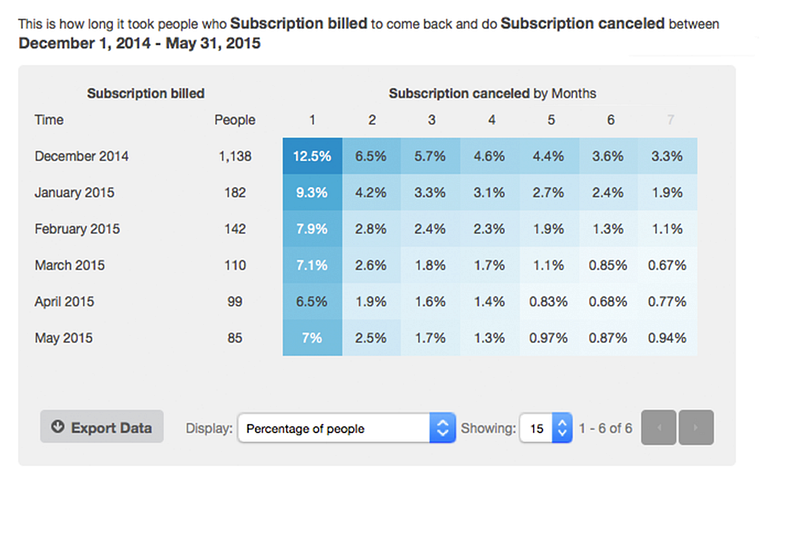
Task: Click the December 2014 month 7 cell 3.3%
Action: click(669, 156)
